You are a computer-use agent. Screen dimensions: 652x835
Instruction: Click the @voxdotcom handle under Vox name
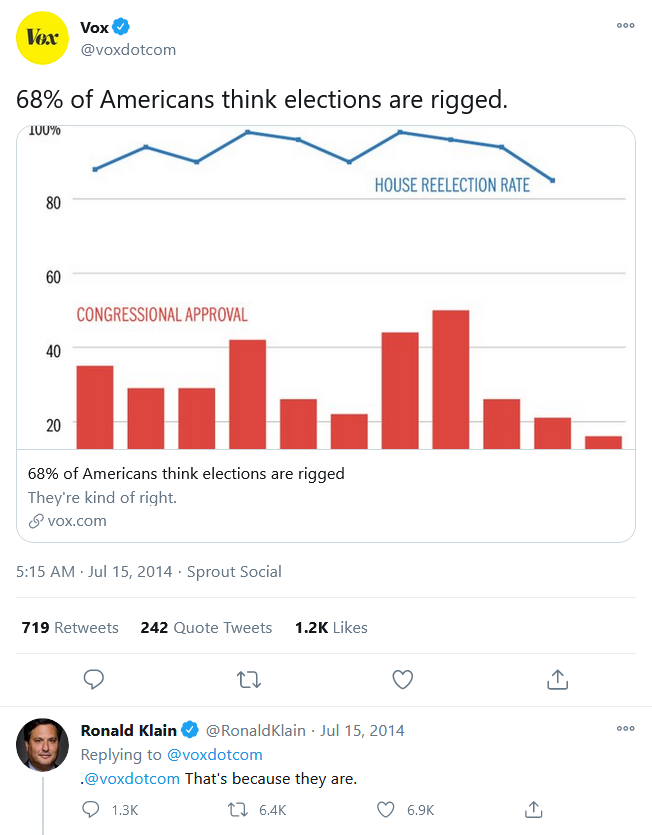[x=128, y=50]
